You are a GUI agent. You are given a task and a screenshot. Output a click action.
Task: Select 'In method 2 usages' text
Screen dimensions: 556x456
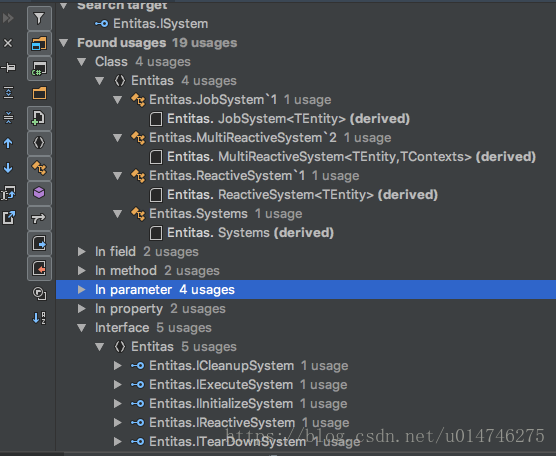click(x=157, y=271)
